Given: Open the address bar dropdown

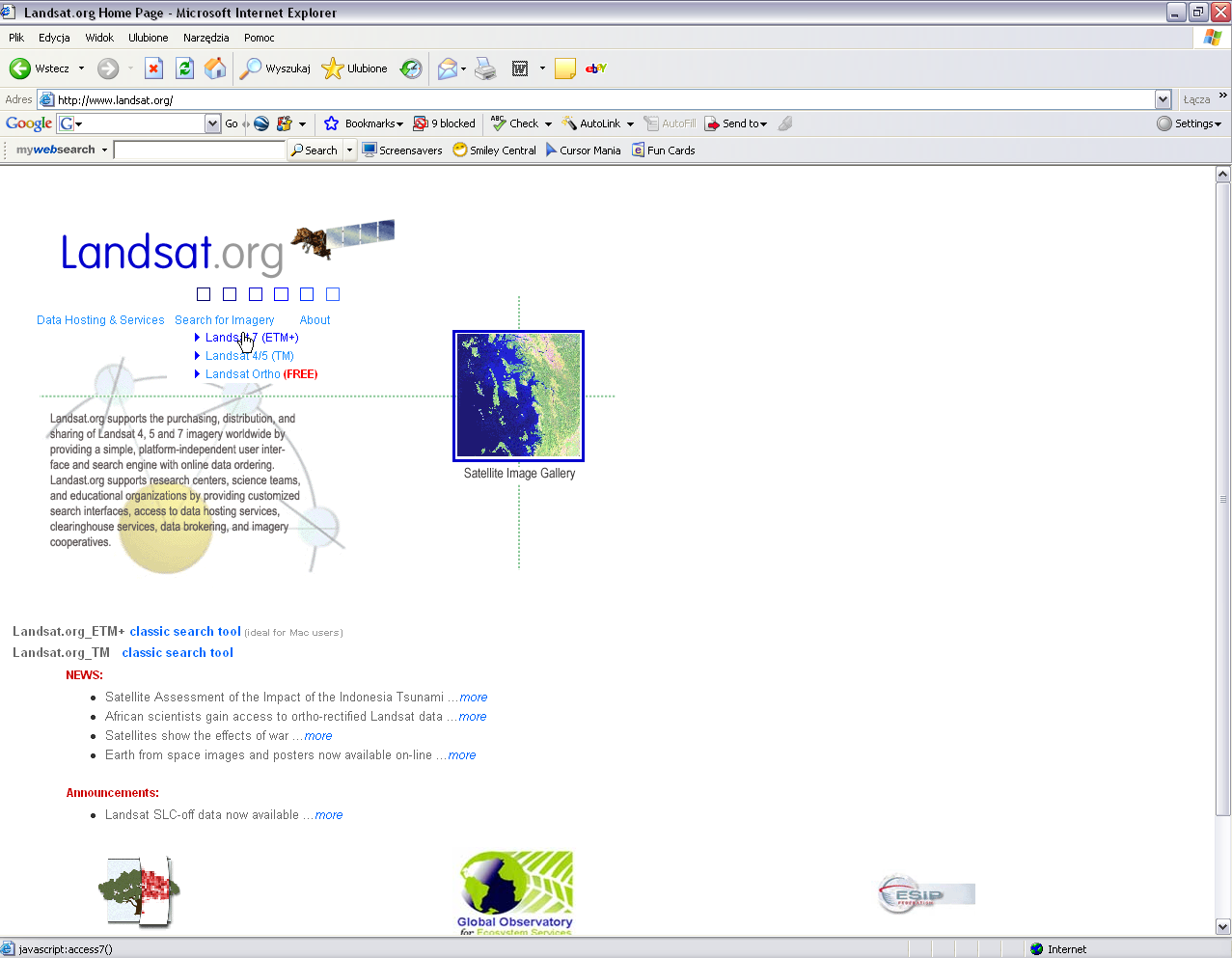Looking at the screenshot, I should click(1163, 99).
